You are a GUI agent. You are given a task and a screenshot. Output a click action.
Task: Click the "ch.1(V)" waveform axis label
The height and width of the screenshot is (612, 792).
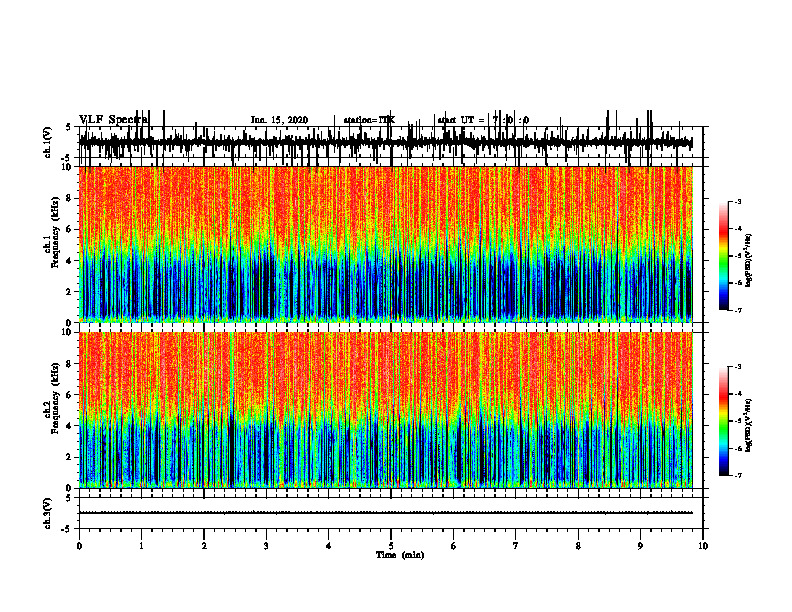click(x=48, y=142)
